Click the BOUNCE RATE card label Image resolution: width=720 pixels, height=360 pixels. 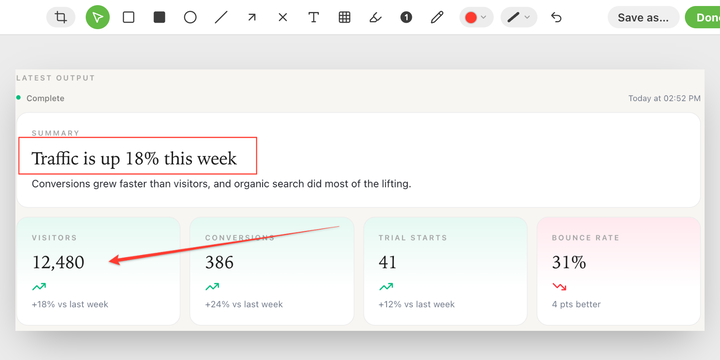[585, 238]
